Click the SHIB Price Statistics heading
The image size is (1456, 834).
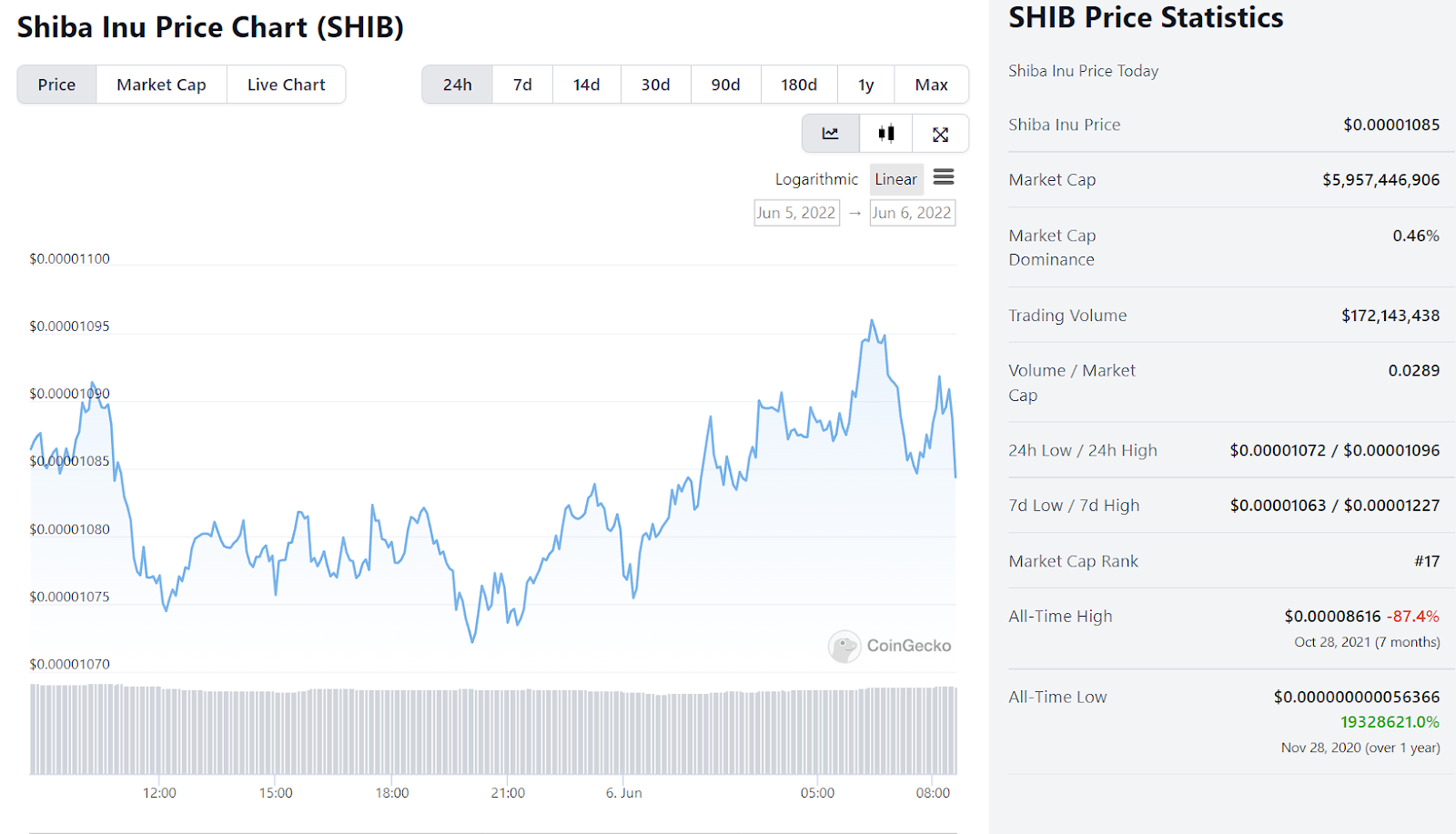click(1146, 17)
